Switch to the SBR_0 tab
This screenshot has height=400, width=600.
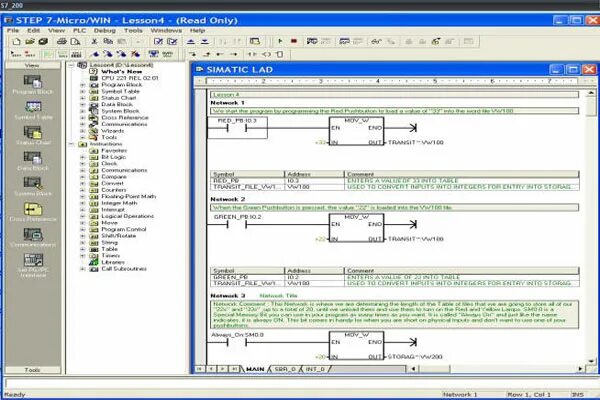285,369
